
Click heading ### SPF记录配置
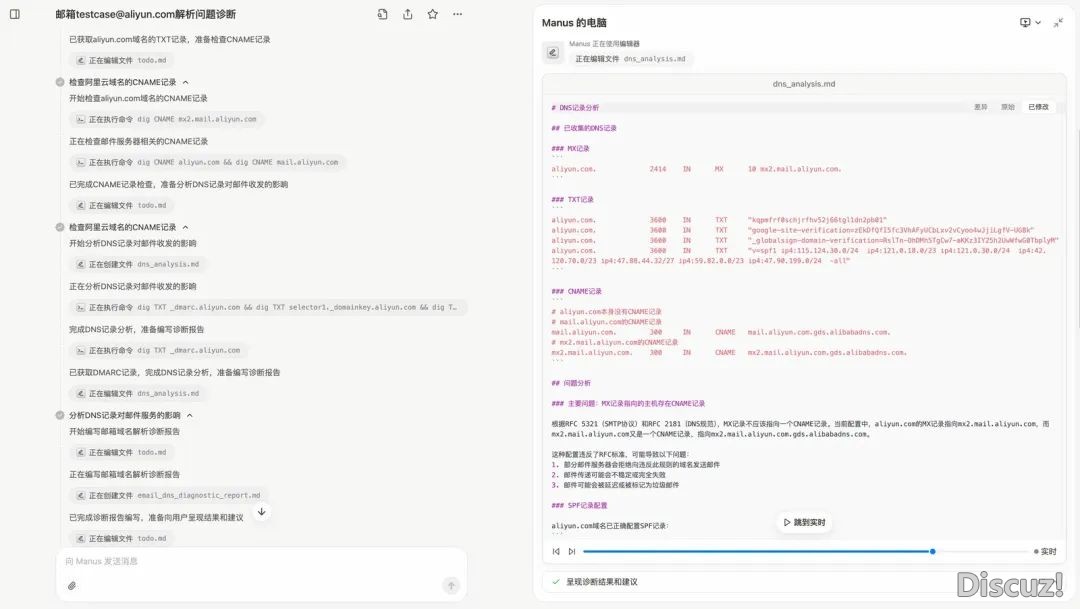(579, 505)
